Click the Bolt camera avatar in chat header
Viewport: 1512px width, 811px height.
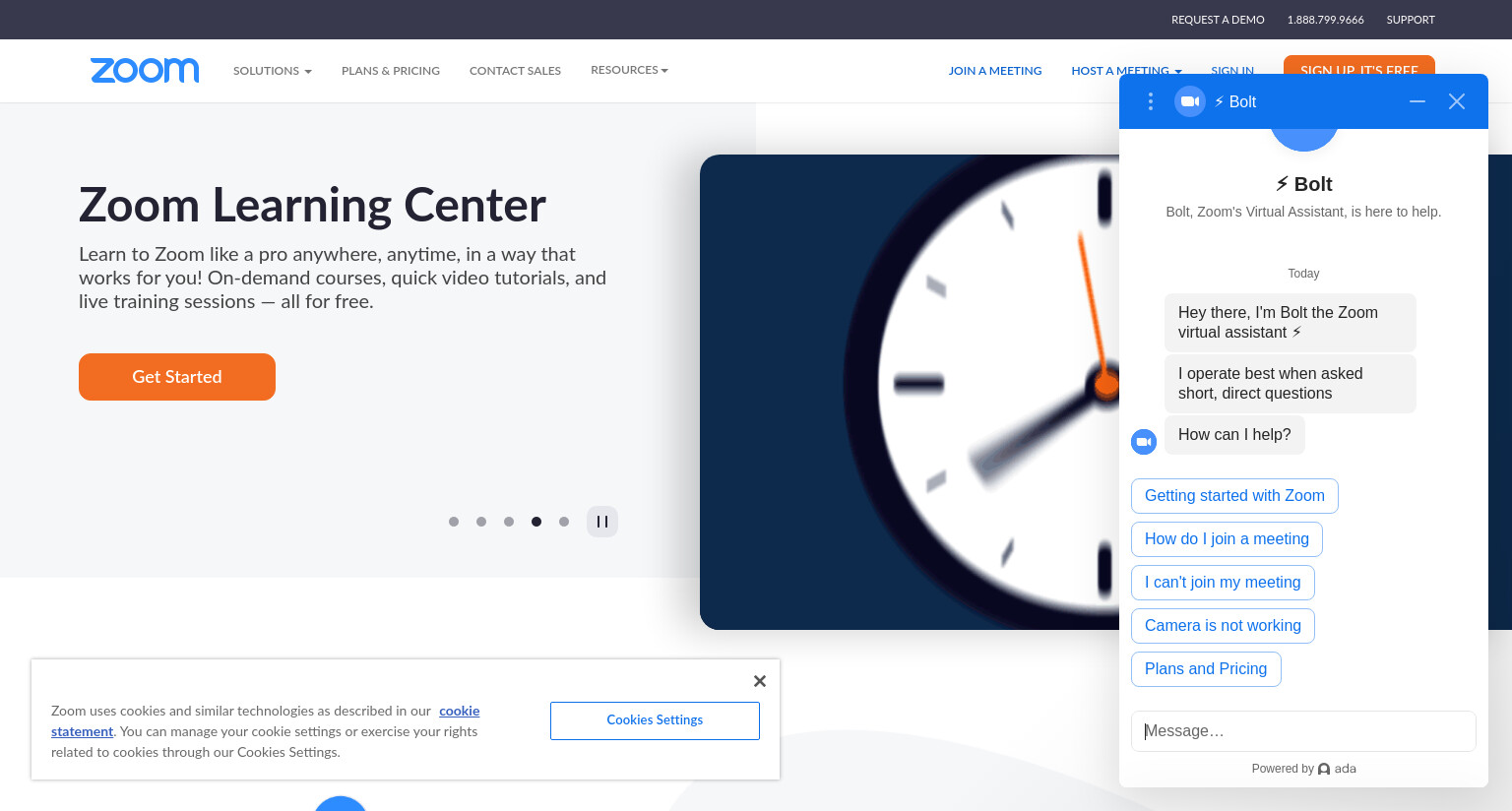click(1190, 101)
